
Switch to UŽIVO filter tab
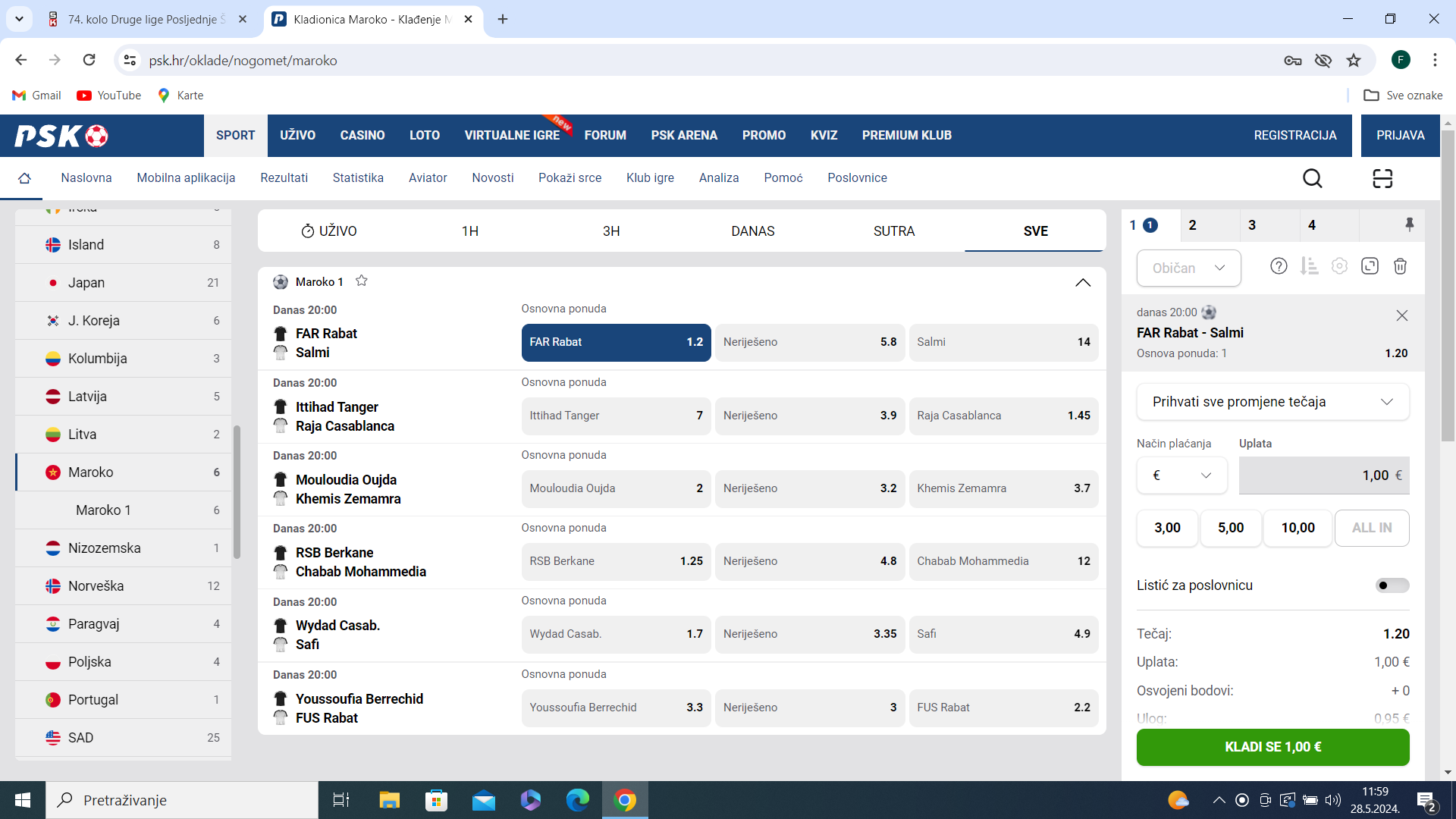click(328, 231)
